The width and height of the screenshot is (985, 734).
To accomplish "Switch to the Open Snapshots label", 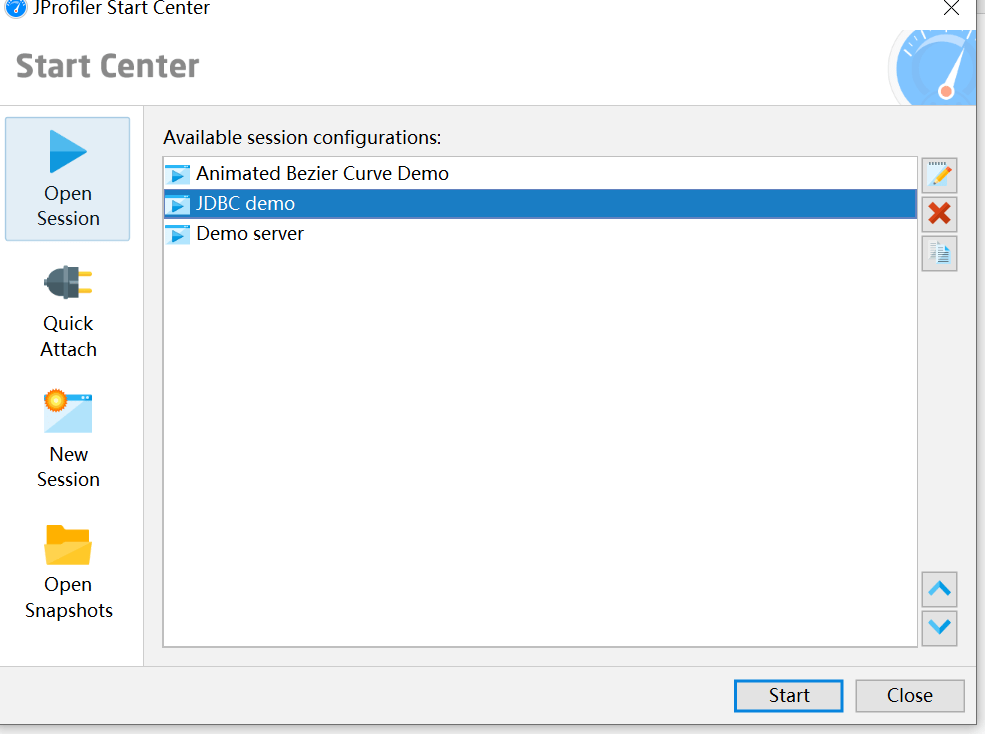I will click(x=68, y=598).
